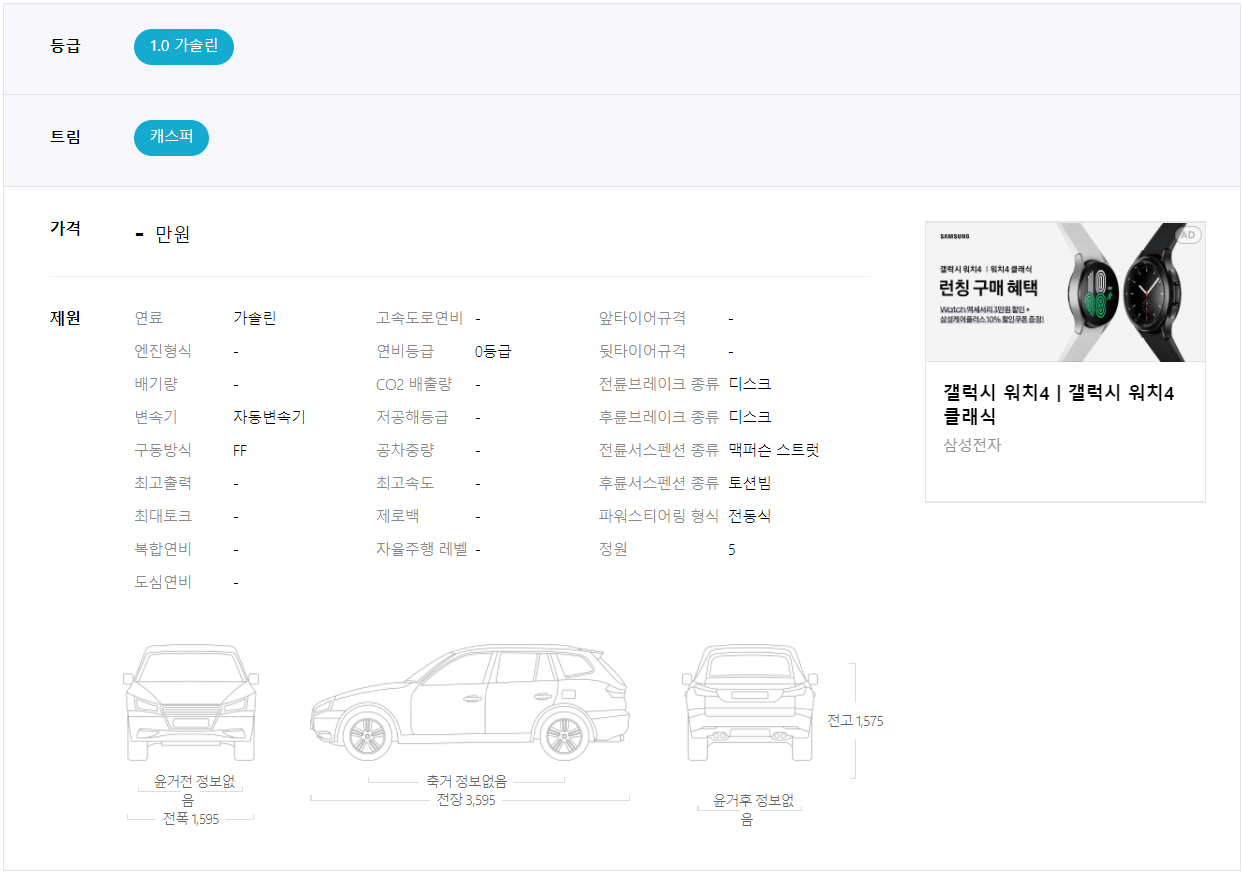Click the 만원 price text
Image resolution: width=1243 pixels, height=873 pixels.
[x=173, y=235]
